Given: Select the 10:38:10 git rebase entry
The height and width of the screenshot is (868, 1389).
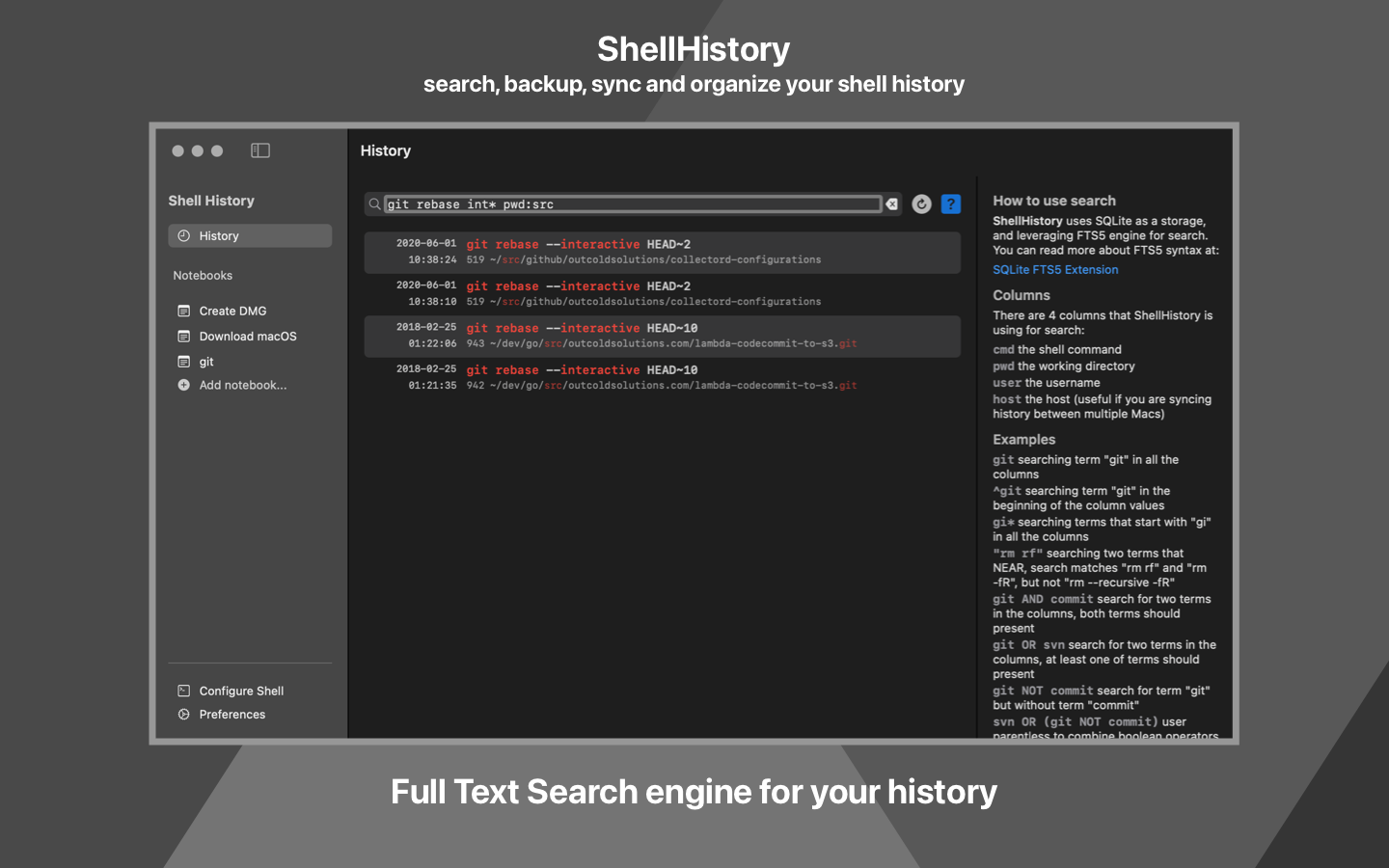Looking at the screenshot, I should (662, 294).
